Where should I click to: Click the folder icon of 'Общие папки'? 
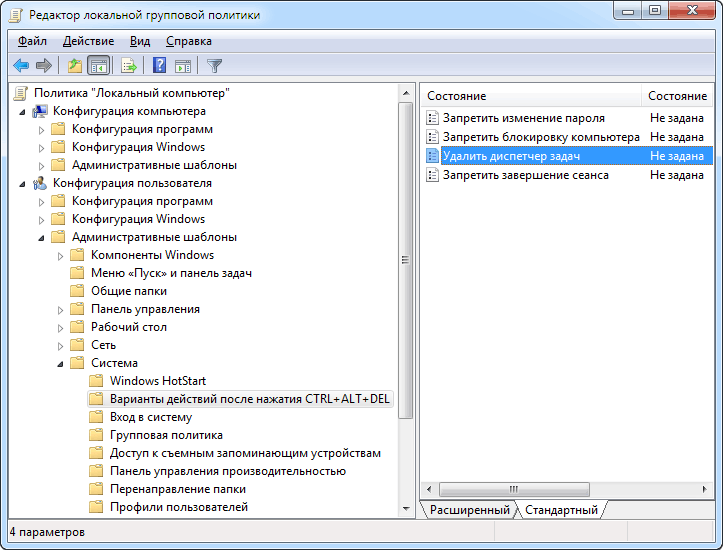click(77, 291)
